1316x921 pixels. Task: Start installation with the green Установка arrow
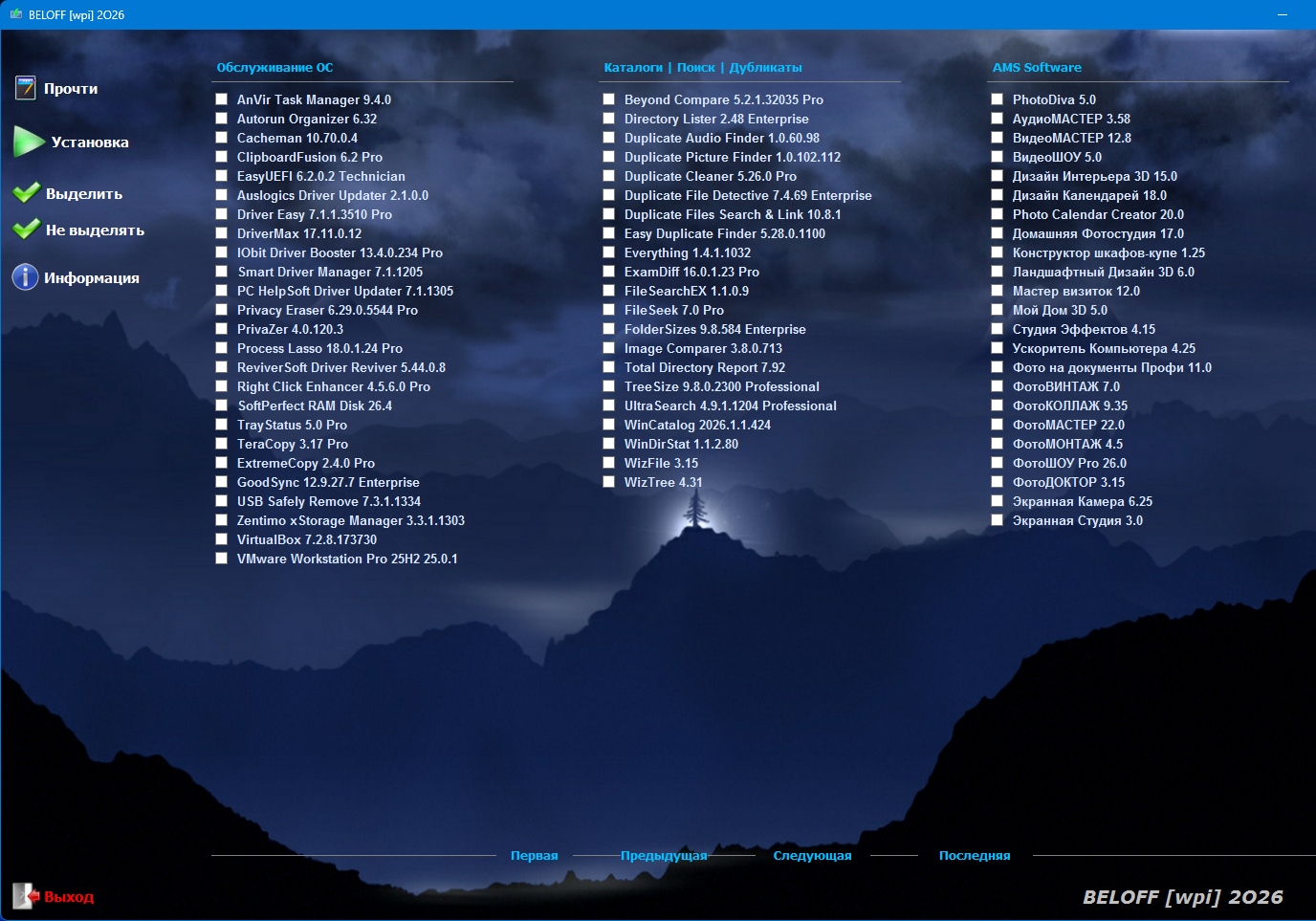point(29,142)
